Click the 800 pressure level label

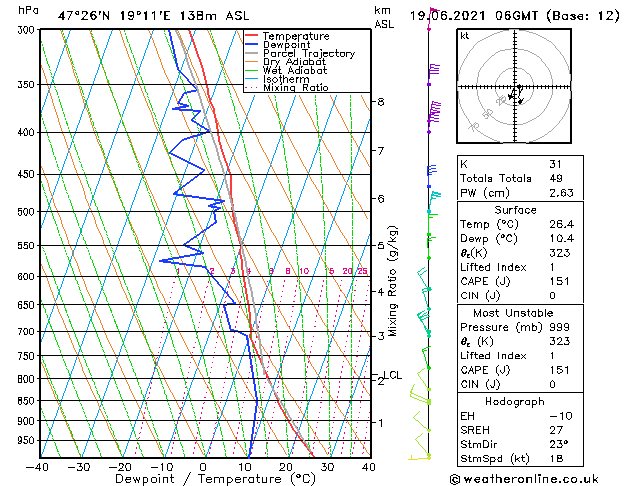pos(28,379)
